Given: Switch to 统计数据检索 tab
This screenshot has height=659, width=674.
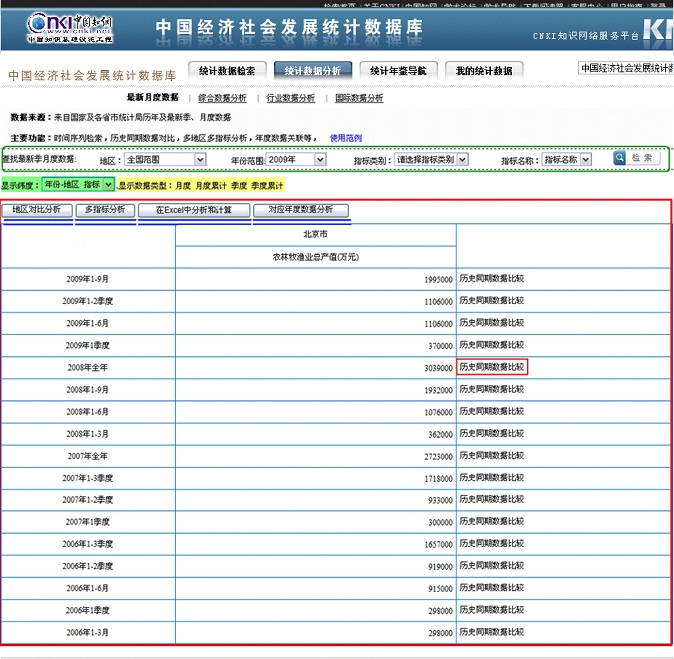Looking at the screenshot, I should click(227, 71).
